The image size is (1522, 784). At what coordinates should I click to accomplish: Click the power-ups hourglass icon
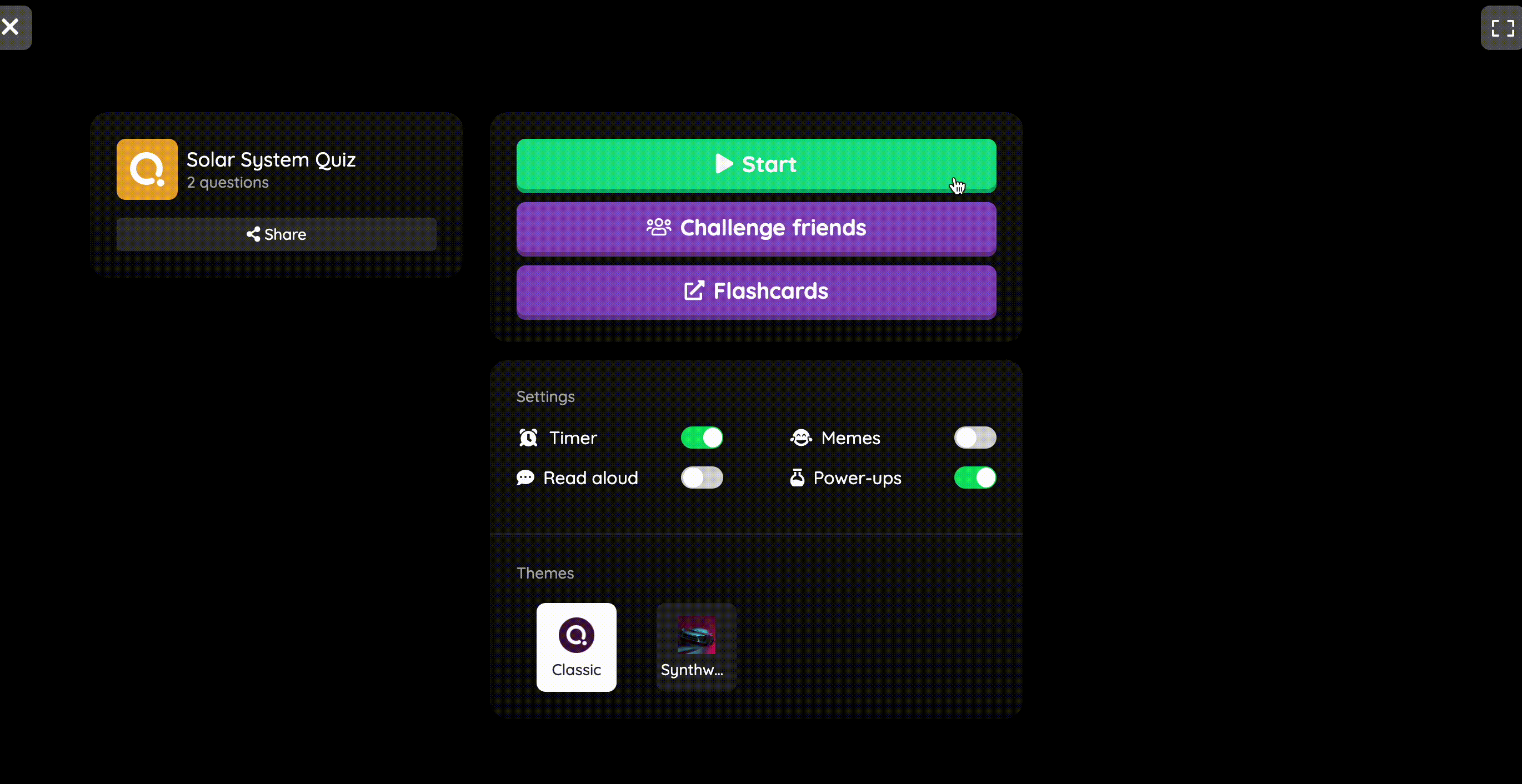tap(799, 477)
